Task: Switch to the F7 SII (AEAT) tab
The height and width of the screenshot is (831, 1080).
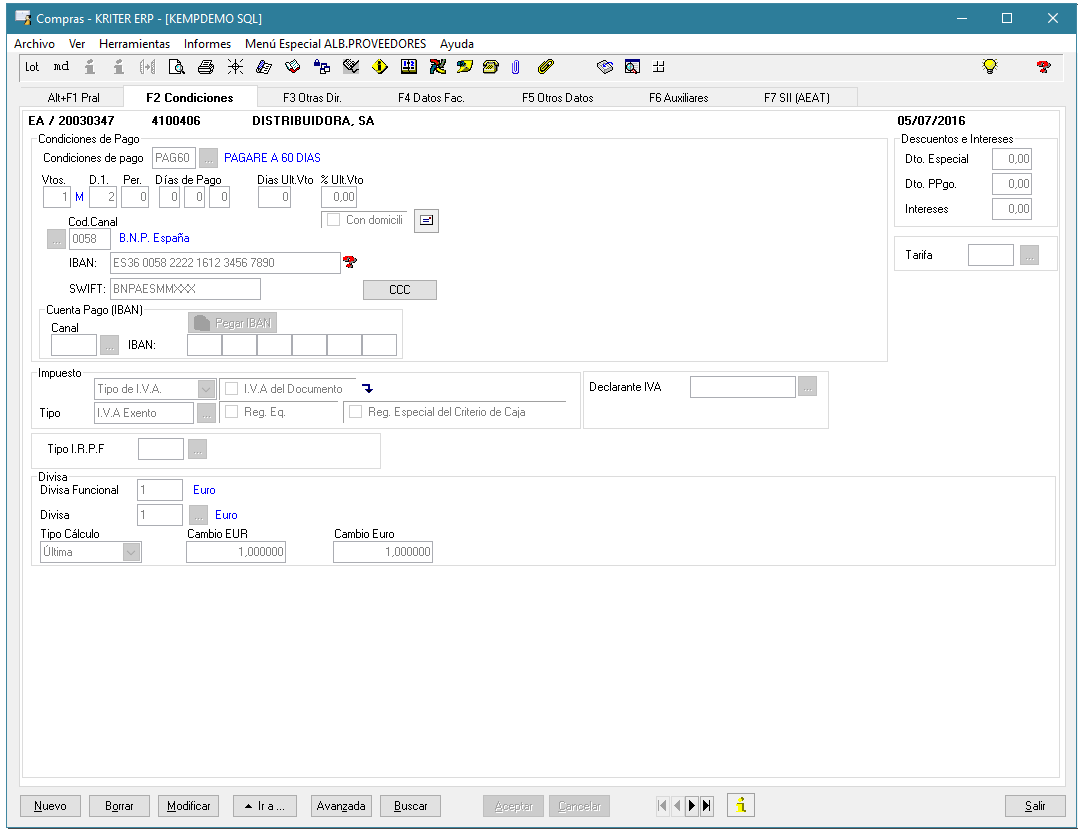Action: pyautogui.click(x=796, y=97)
